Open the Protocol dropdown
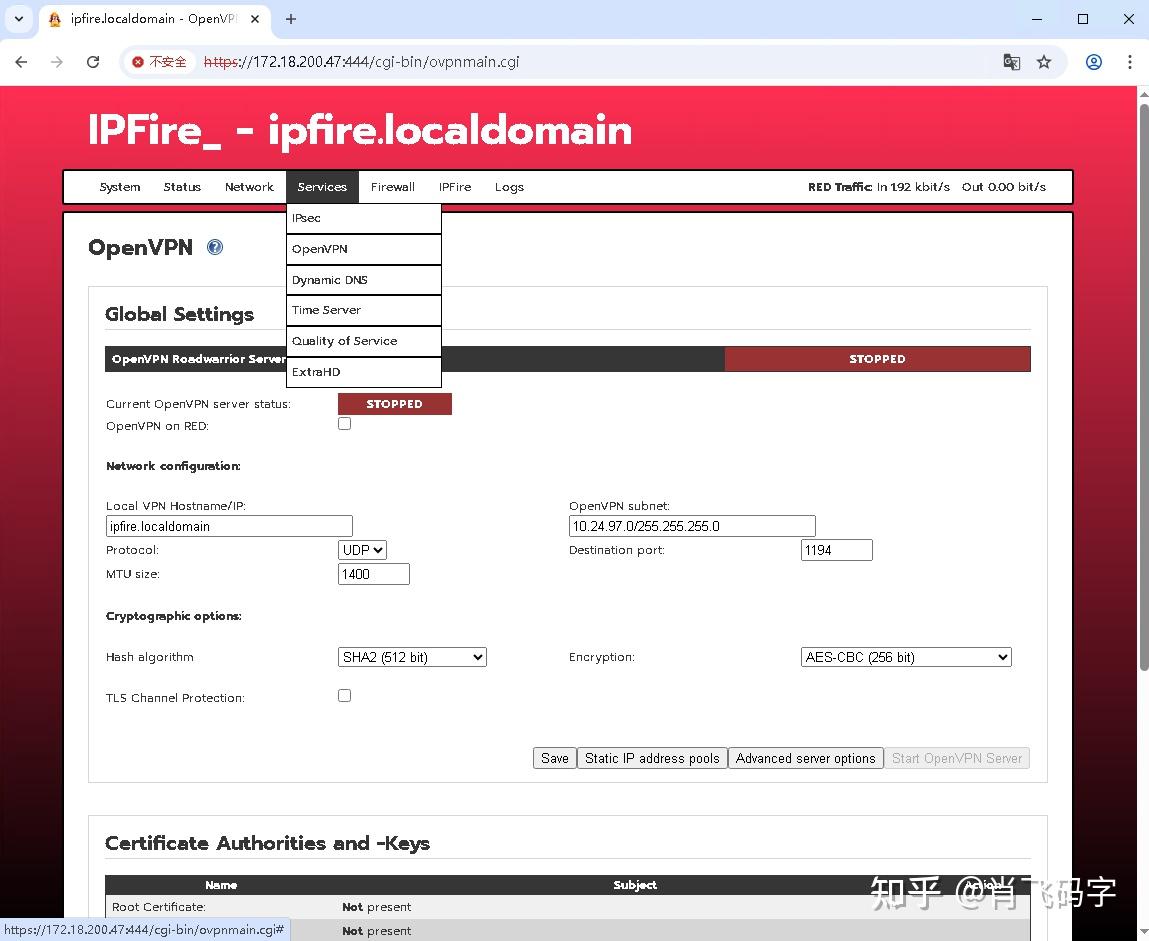This screenshot has height=941, width=1149. coord(361,549)
